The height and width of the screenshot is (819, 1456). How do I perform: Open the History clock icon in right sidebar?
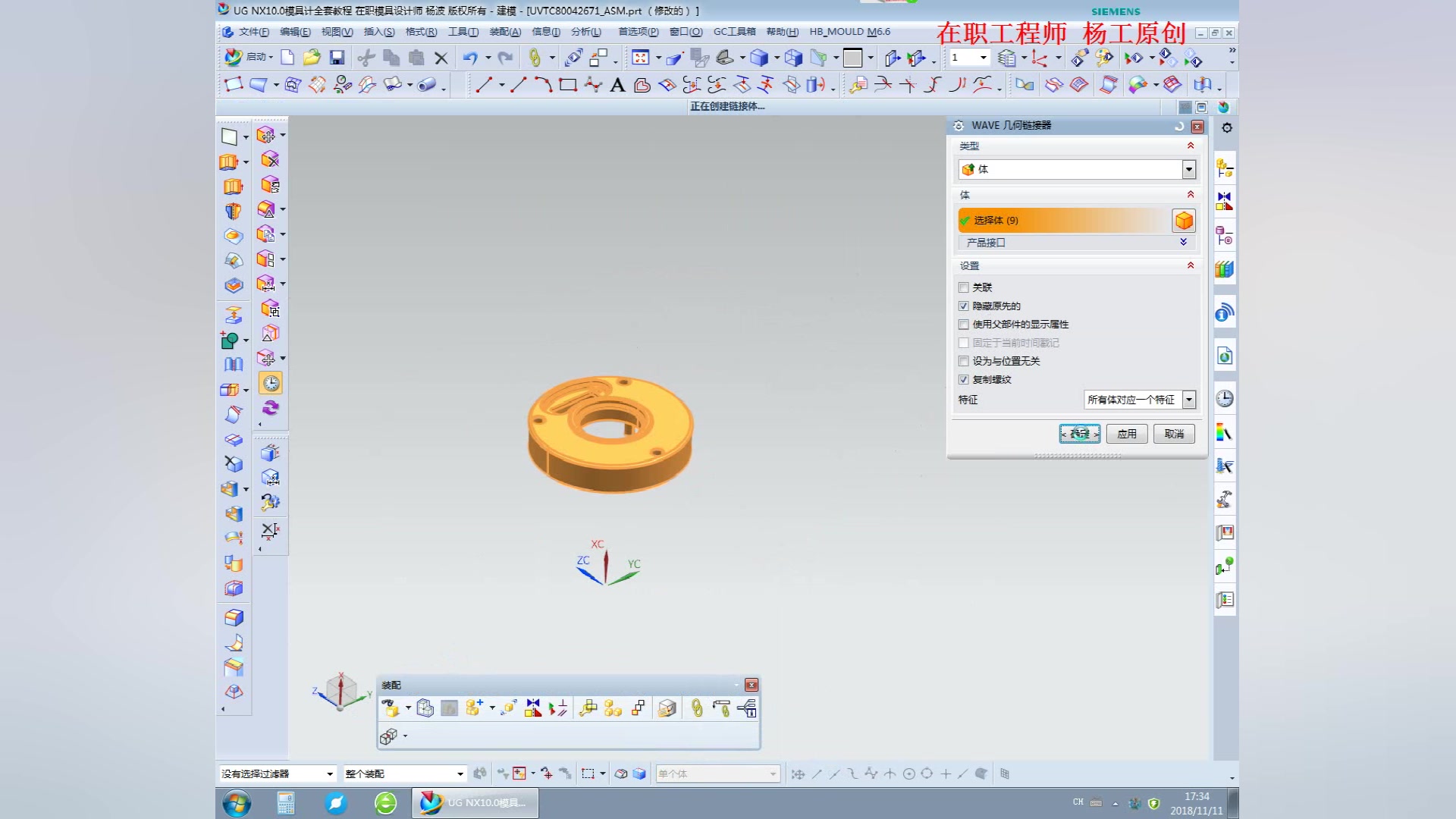point(1225,399)
